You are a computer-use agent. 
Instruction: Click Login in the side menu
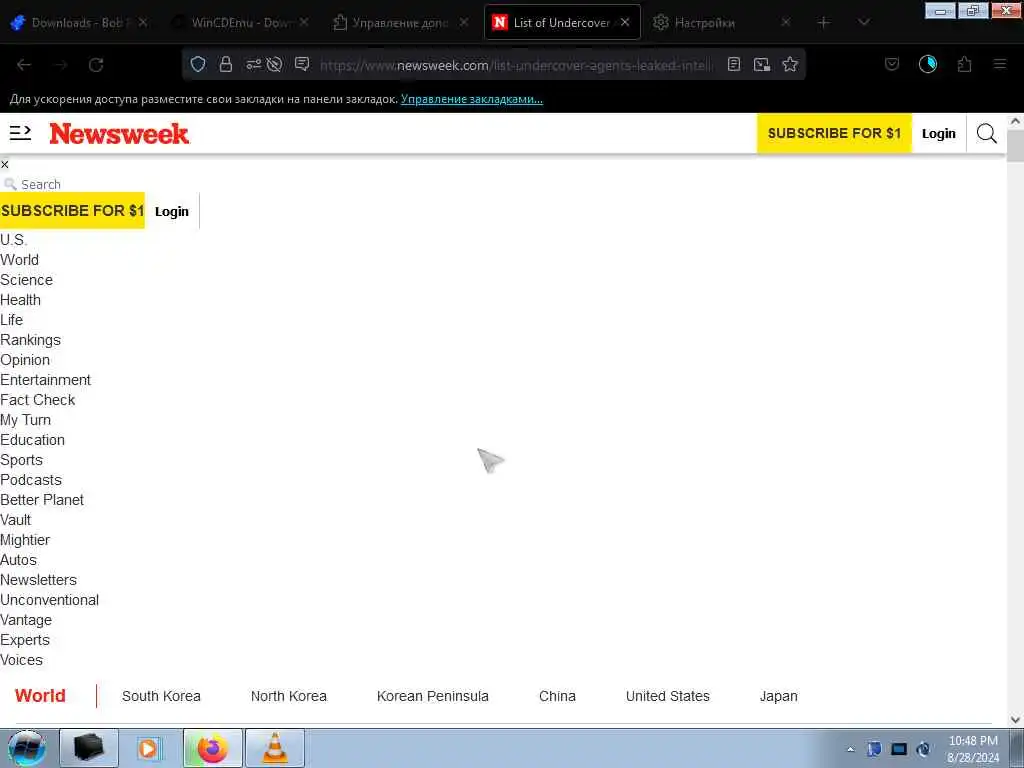tap(172, 211)
